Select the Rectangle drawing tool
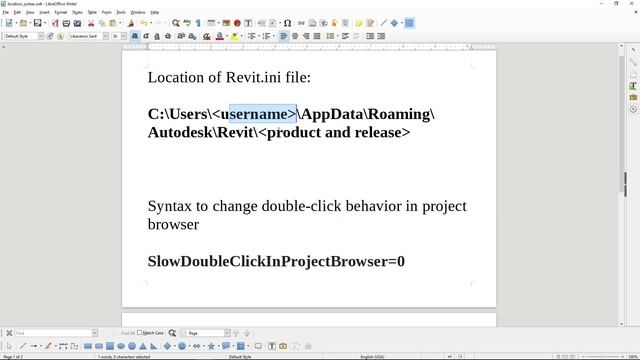Image resolution: width=640 pixels, height=360 pixels. tap(88, 346)
